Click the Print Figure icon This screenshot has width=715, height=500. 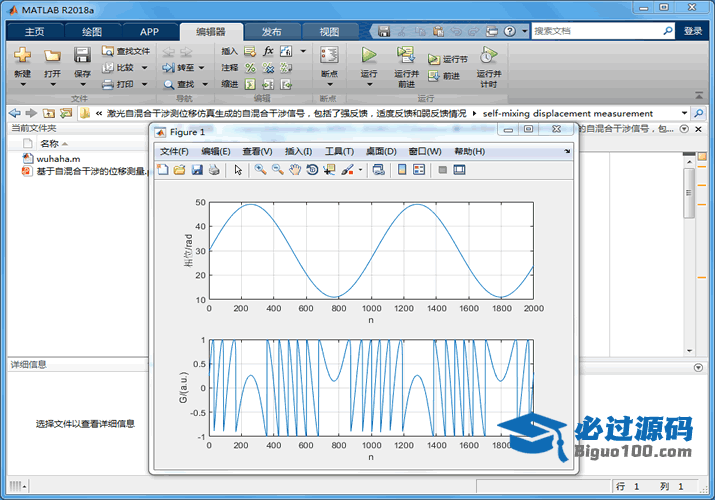pos(214,170)
